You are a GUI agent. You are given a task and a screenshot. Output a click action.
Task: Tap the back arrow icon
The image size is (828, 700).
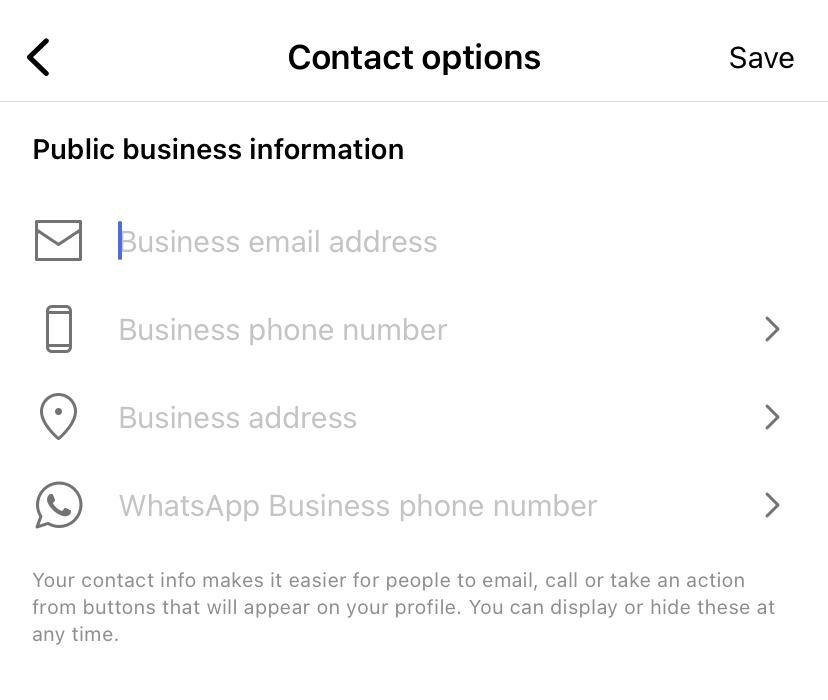38,58
